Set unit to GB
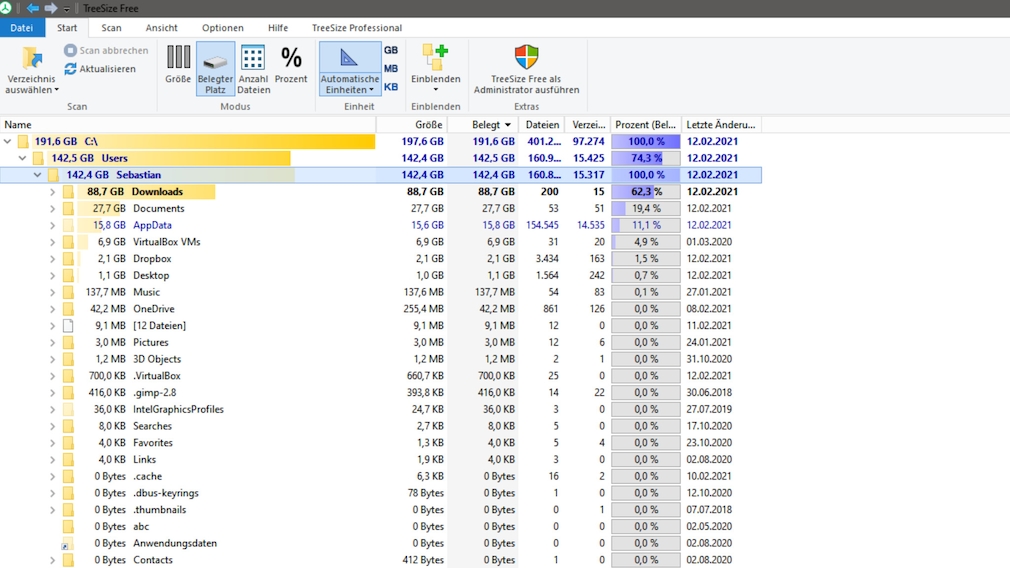The image size is (1010, 568). (391, 50)
